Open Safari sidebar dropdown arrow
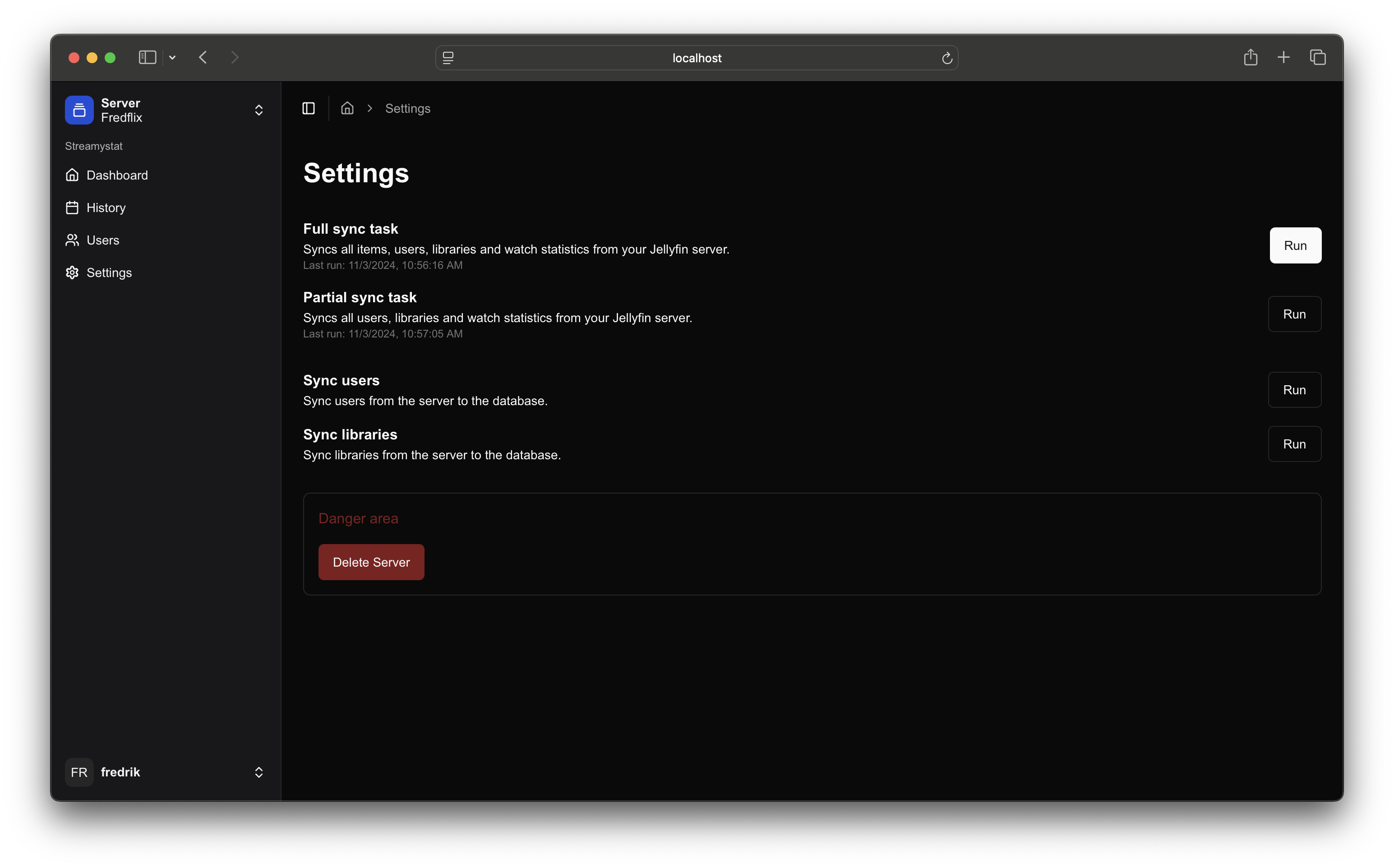 tap(172, 57)
